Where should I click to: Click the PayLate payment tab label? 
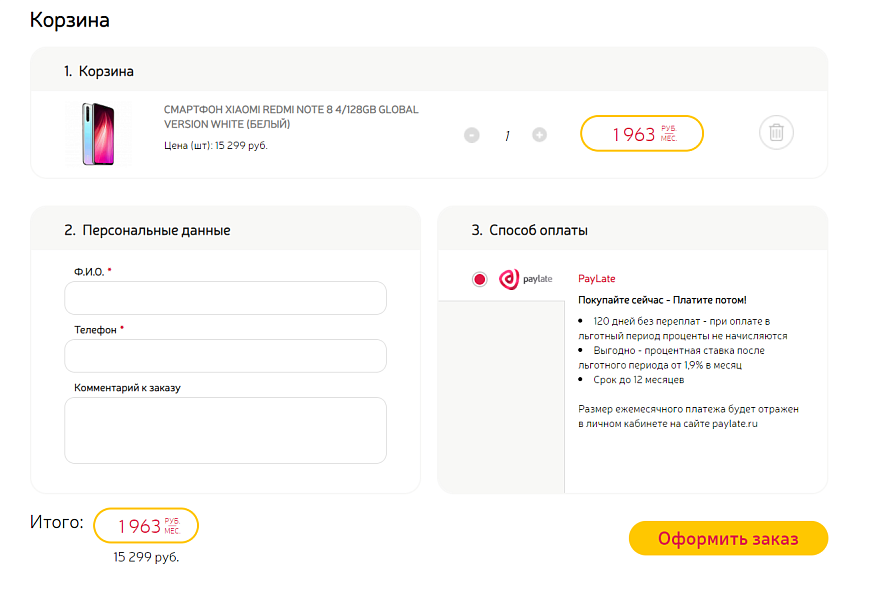coord(595,278)
